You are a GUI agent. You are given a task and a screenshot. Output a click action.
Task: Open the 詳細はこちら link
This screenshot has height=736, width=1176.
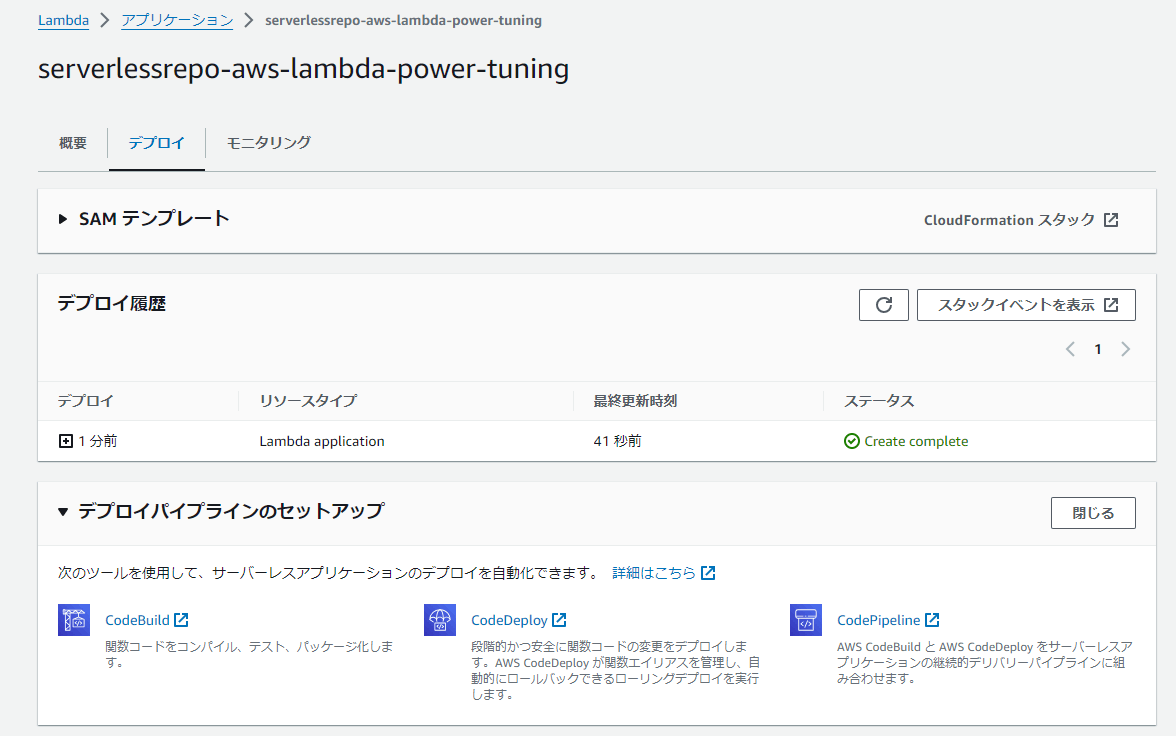point(654,573)
